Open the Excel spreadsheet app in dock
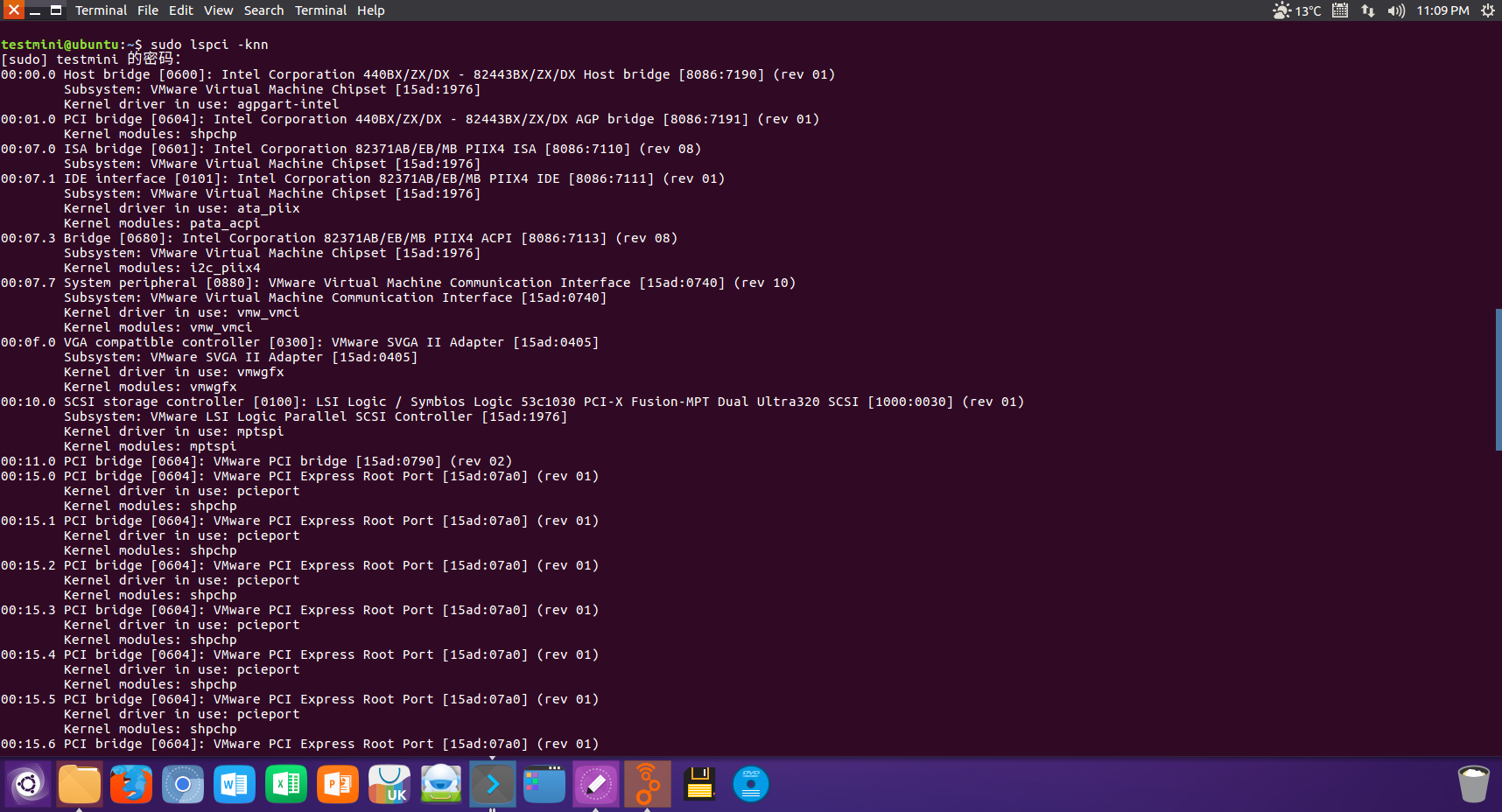This screenshot has height=812, width=1502. [x=286, y=784]
